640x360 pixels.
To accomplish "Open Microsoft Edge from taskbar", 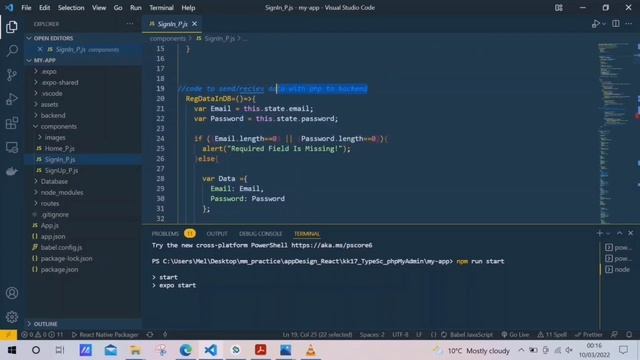I will 186,350.
